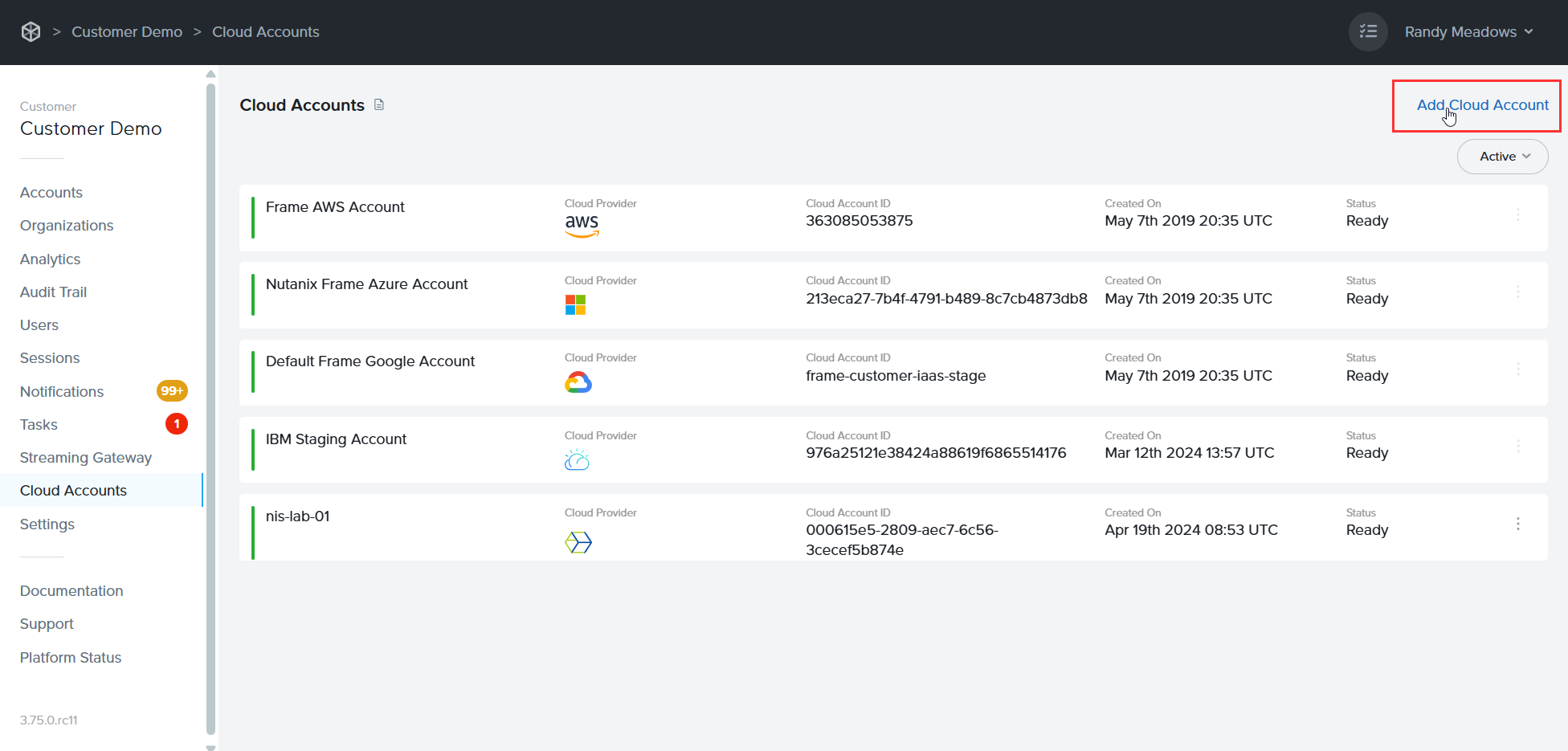Click the sidebar scrollbar down arrow
The height and width of the screenshot is (751, 1568).
210,746
